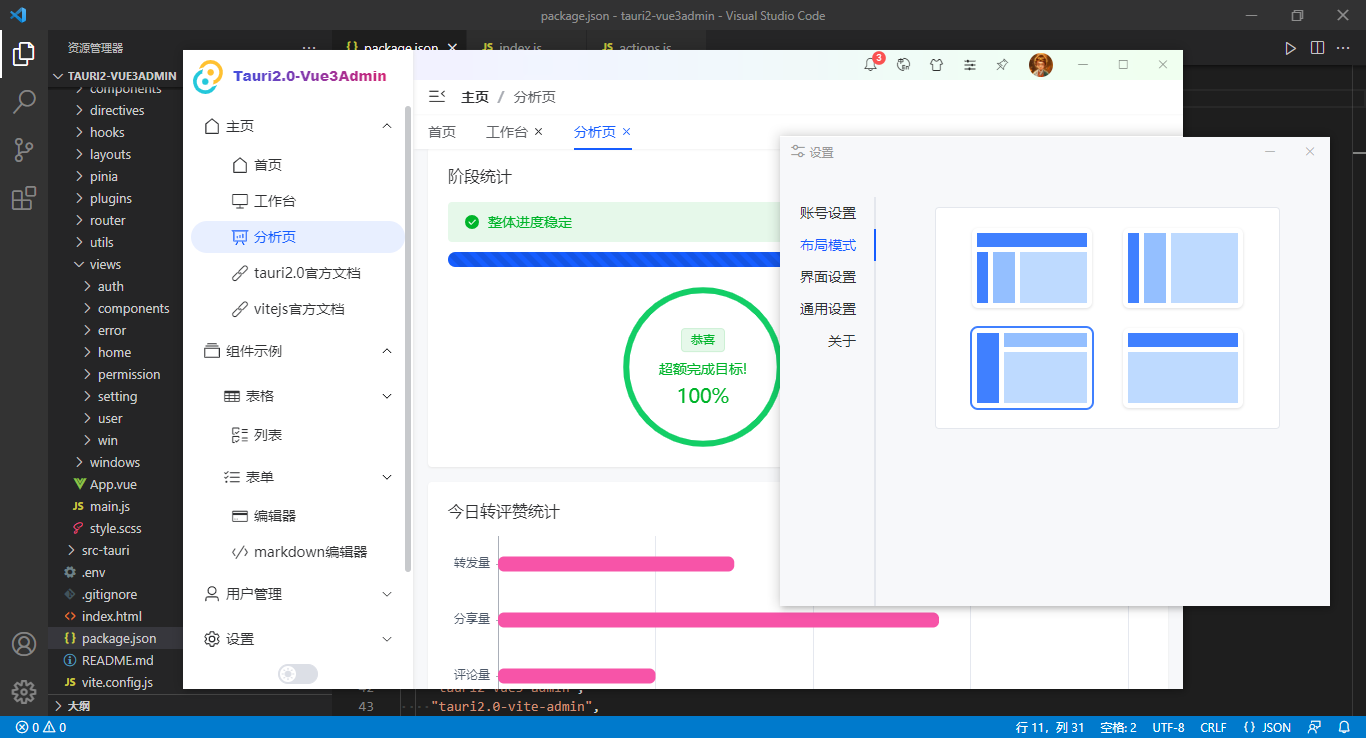
Task: Click the blue striped progress bar
Action: pos(614,259)
